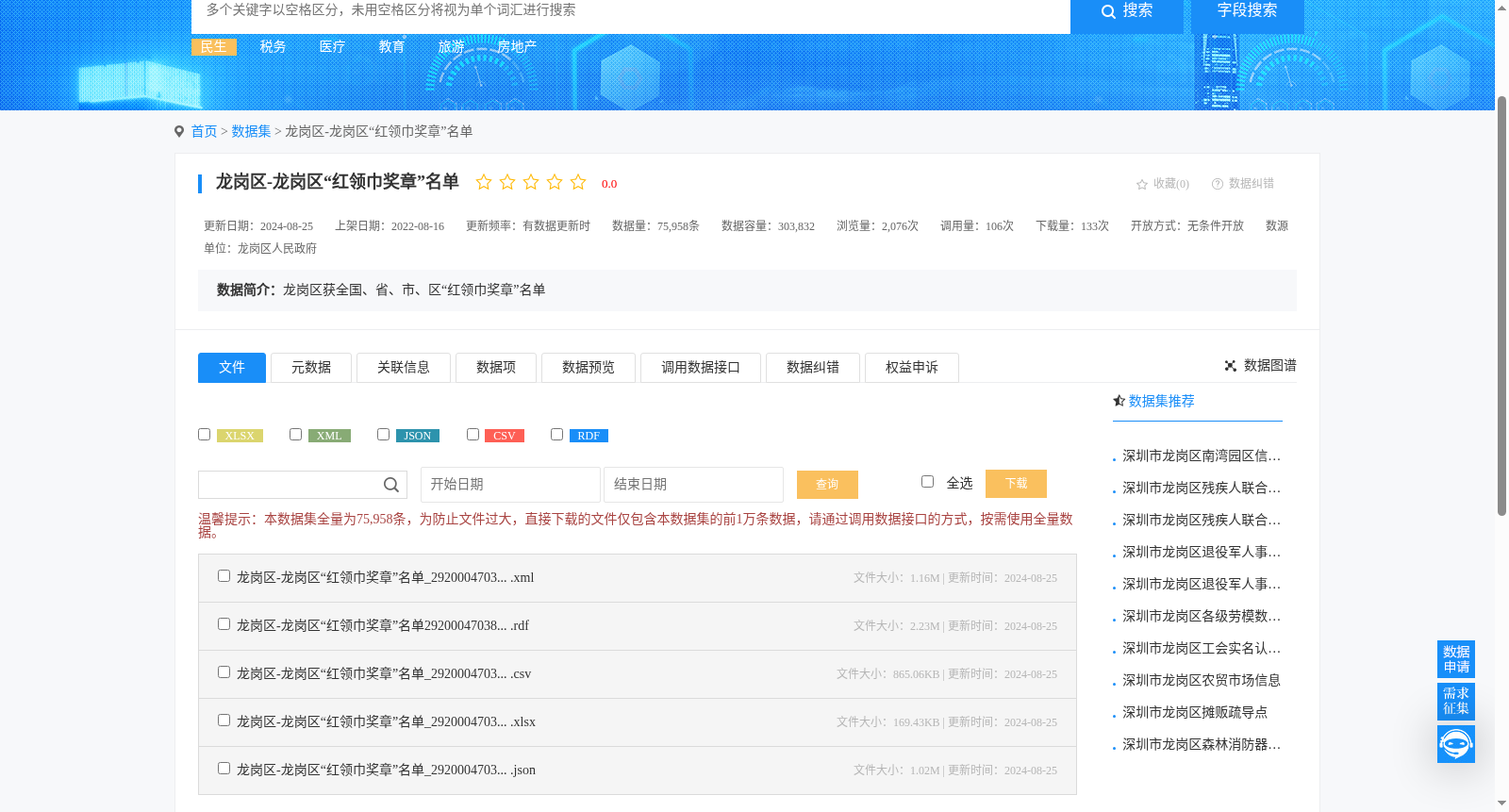Go to 首页 in breadcrumb
This screenshot has height=812, width=1509.
coord(204,132)
